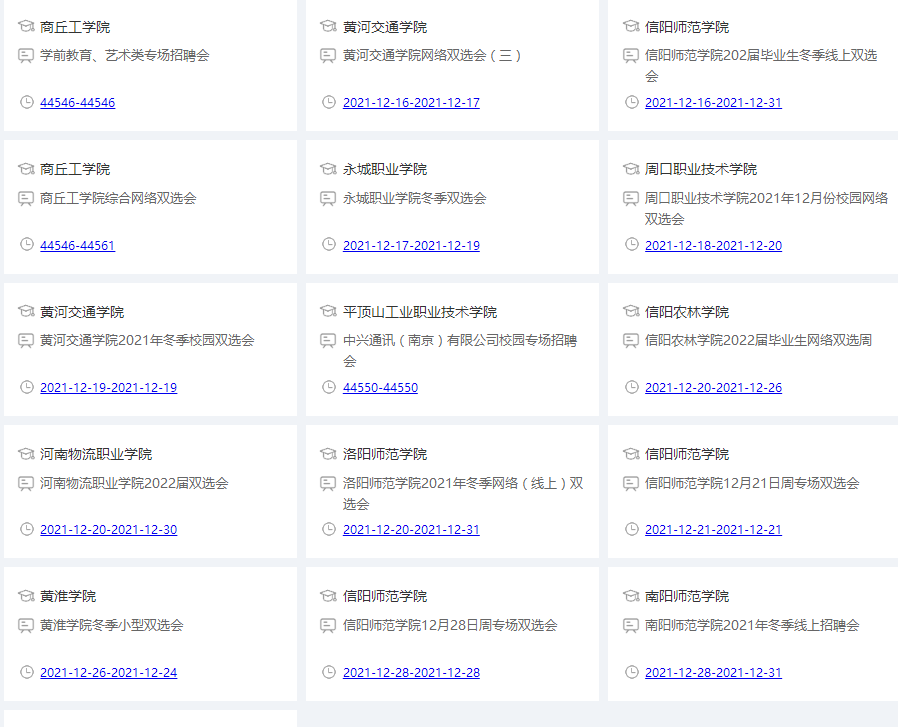The height and width of the screenshot is (727, 898).
Task: Click graduation cap icon next to 永城职业学院
Action: click(328, 169)
